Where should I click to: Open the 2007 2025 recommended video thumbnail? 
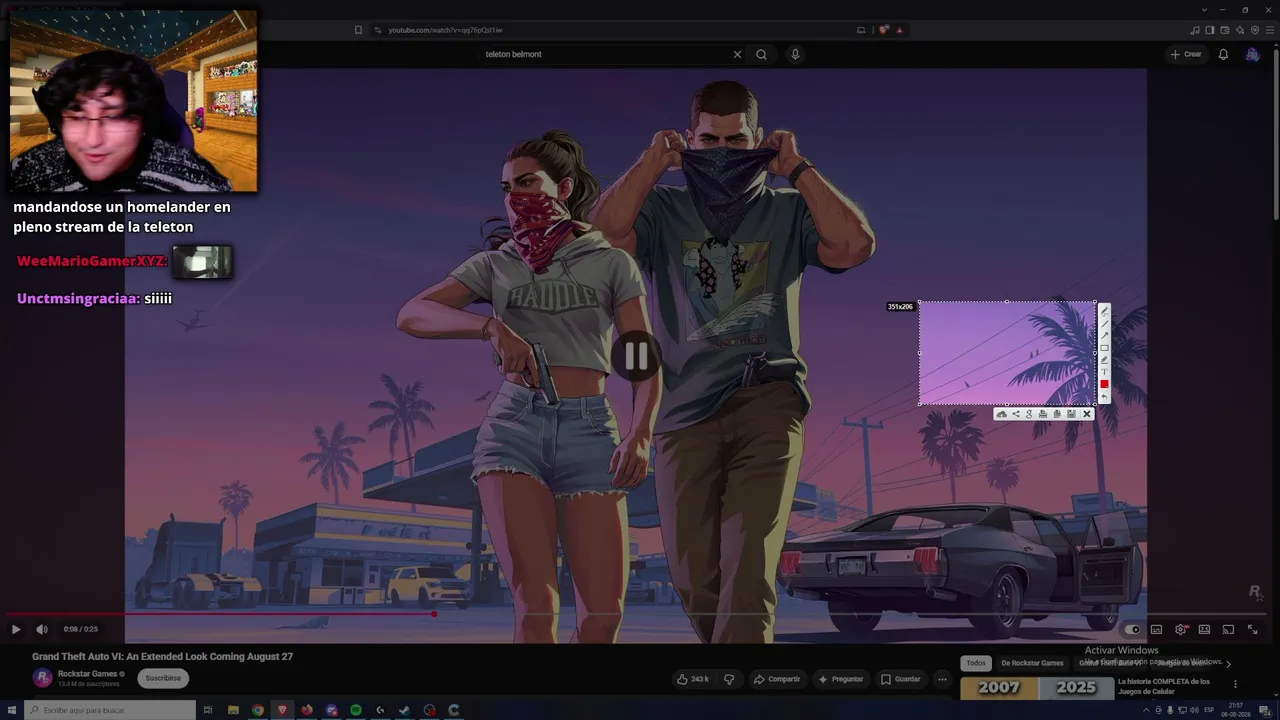click(x=1036, y=688)
